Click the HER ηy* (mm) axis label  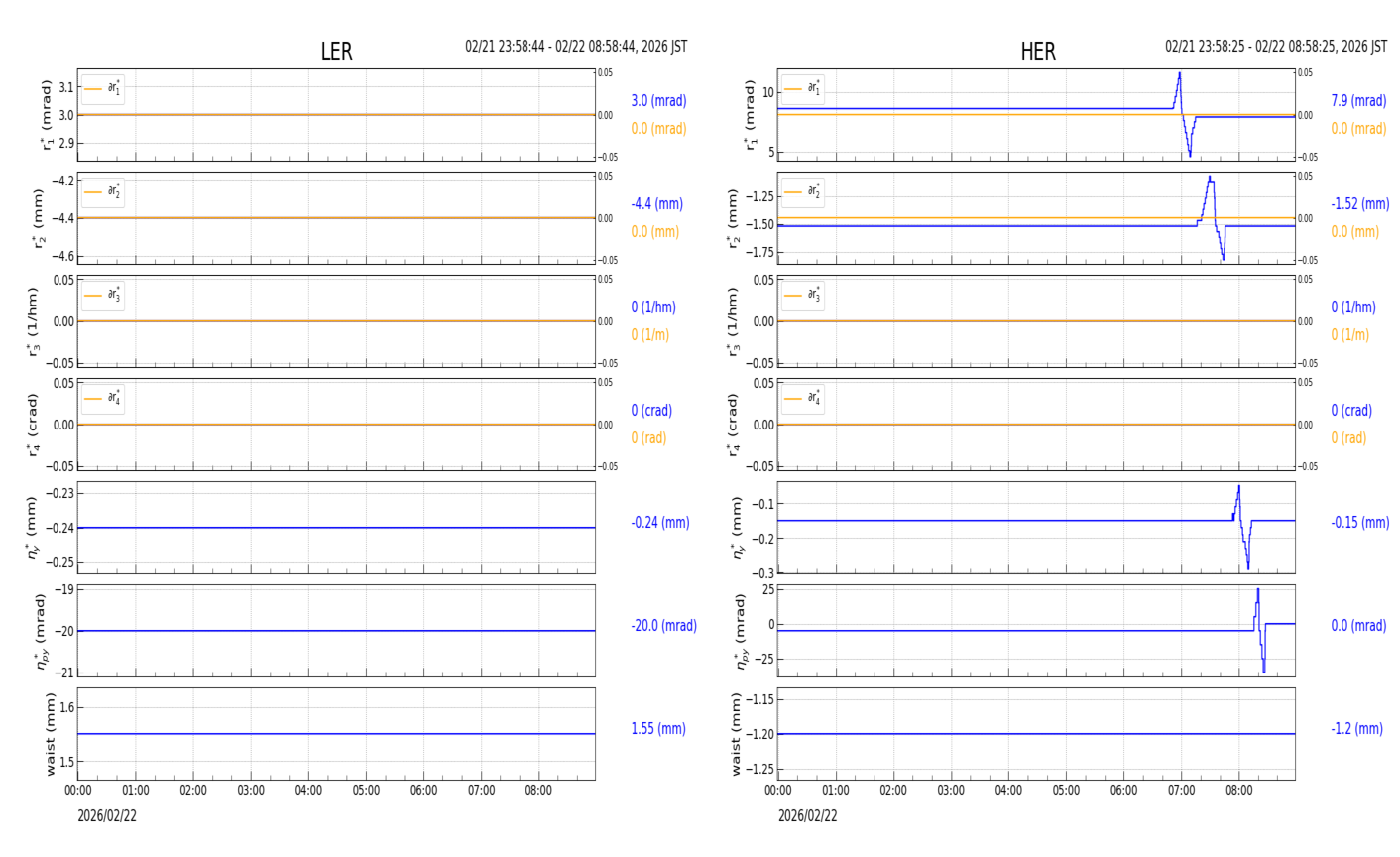[736, 528]
